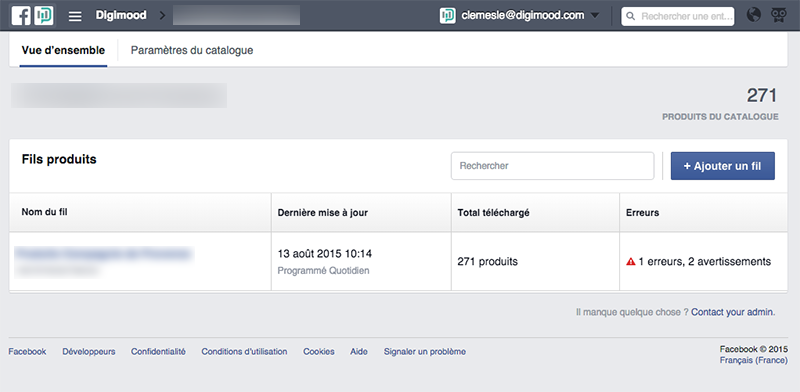Click the red warning triangle icon
Screen dimensions: 800x392
[631, 262]
